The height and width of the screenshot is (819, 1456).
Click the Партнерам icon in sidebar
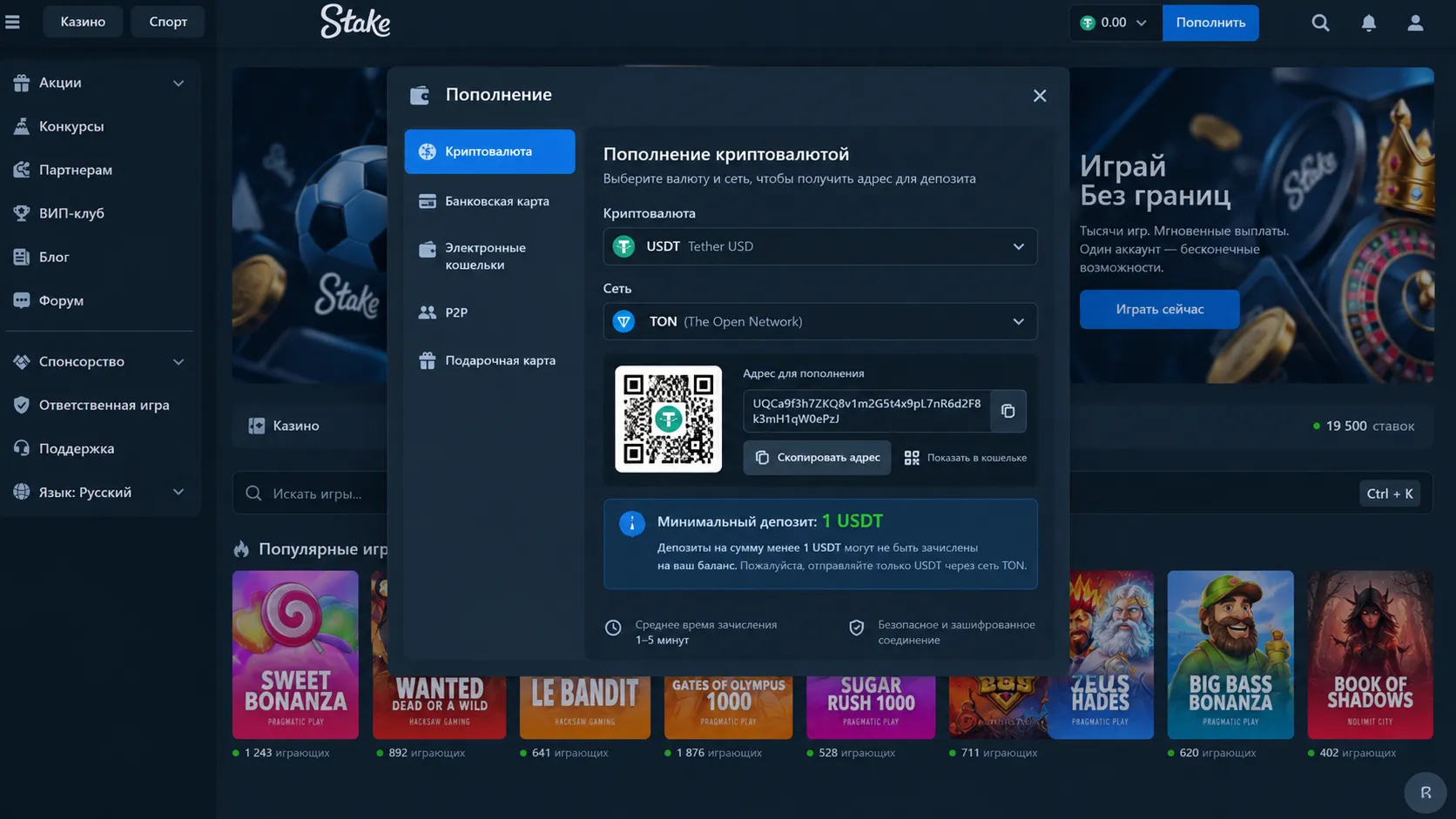22,170
